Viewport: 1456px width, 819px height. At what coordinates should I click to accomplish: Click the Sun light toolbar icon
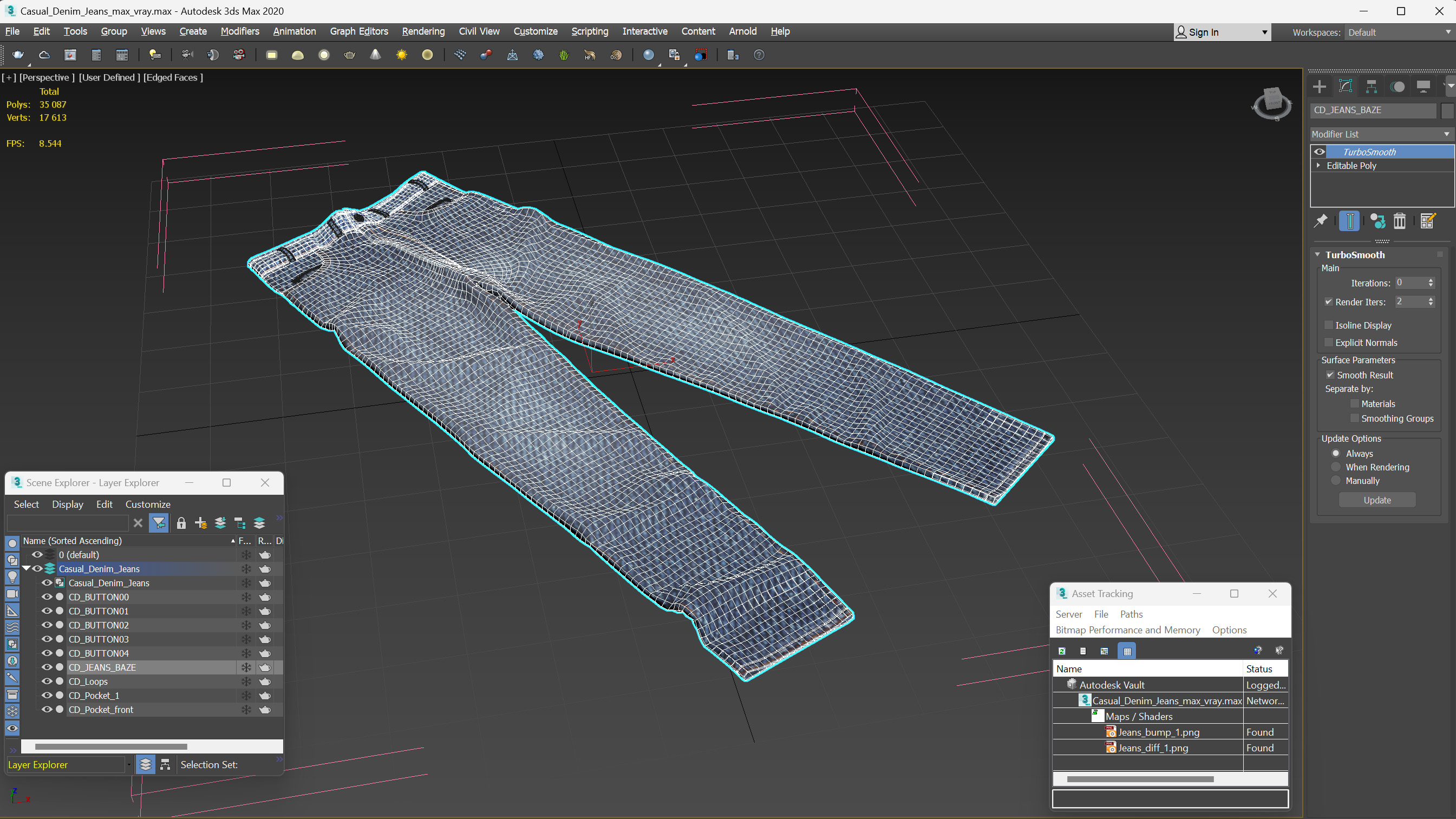pyautogui.click(x=402, y=55)
